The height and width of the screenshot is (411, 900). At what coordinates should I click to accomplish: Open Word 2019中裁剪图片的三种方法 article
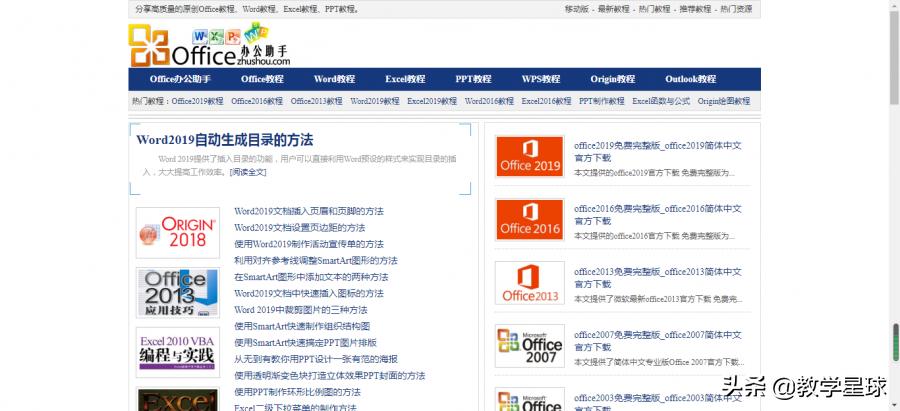[x=301, y=310]
